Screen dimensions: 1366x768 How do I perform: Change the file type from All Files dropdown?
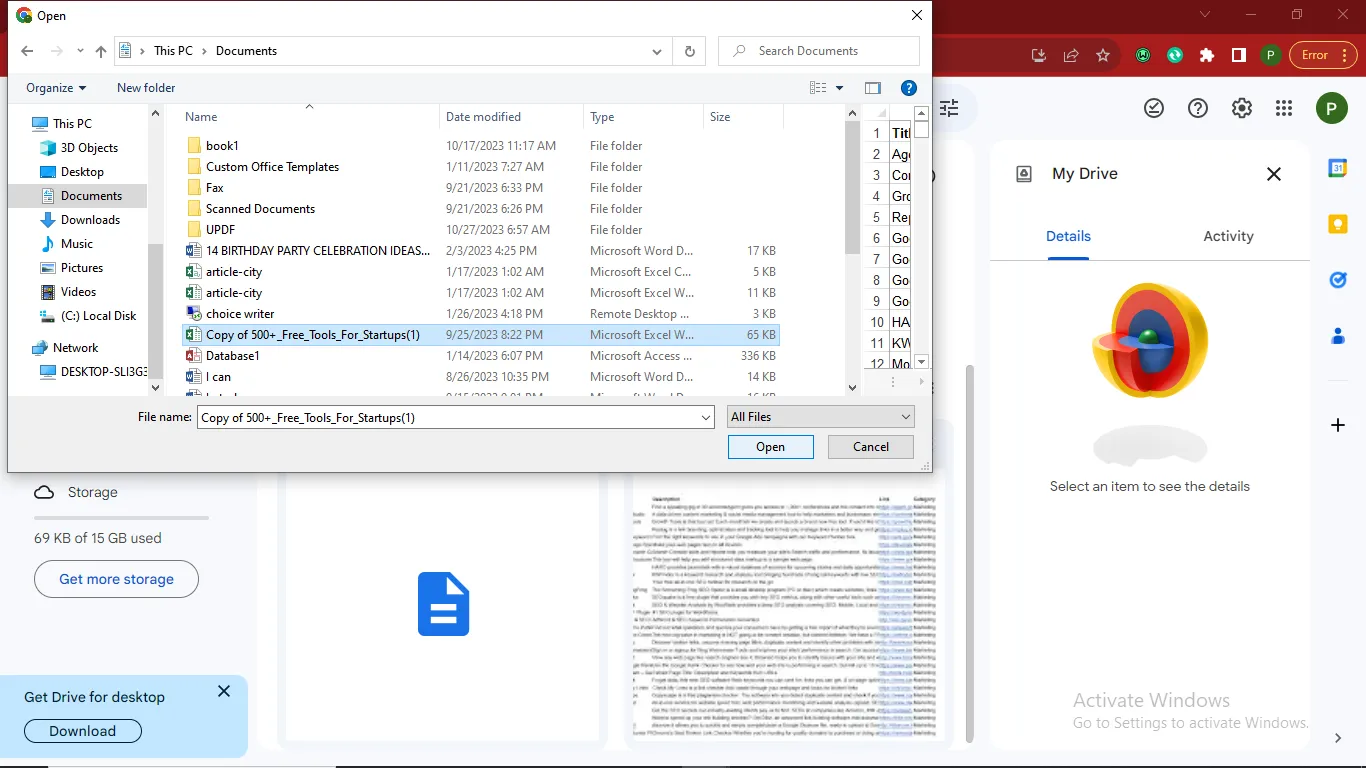(x=819, y=416)
